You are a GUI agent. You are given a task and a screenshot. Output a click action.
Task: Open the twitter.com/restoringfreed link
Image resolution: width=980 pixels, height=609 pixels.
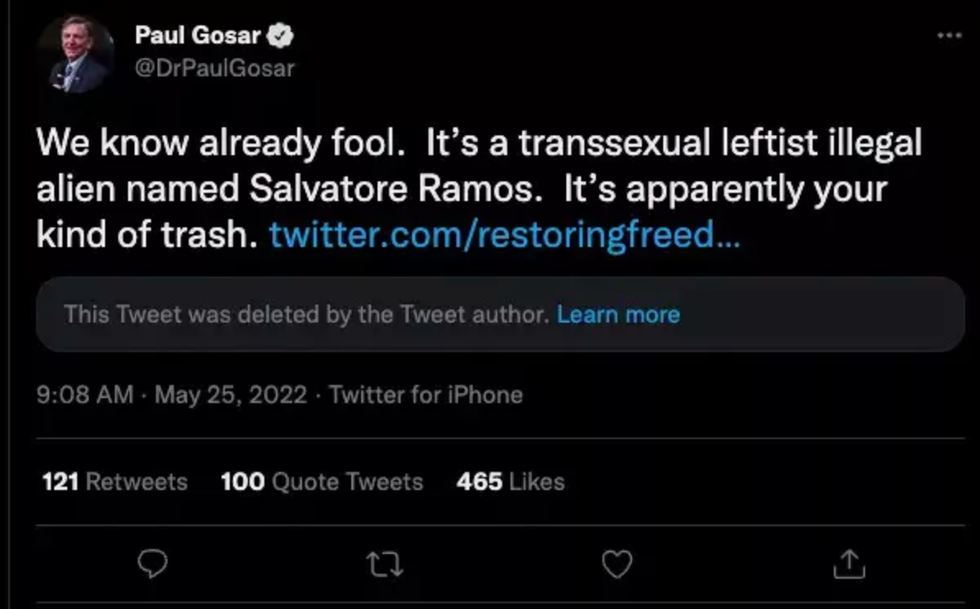pos(505,235)
